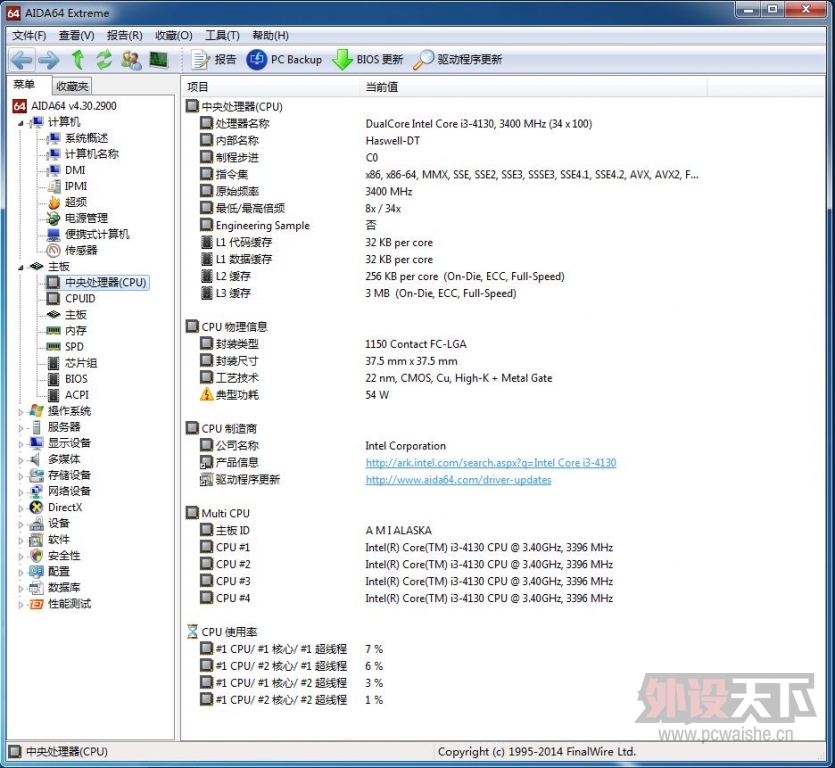The height and width of the screenshot is (768, 835).
Task: Click the DirectX logo icon
Action: coord(37,508)
